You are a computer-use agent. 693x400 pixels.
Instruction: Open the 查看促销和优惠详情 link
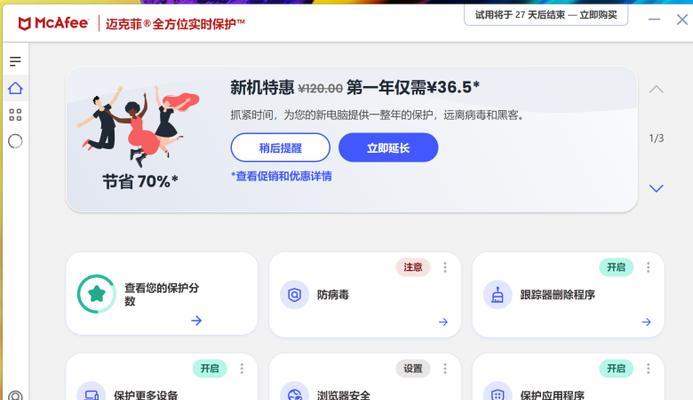coord(282,176)
